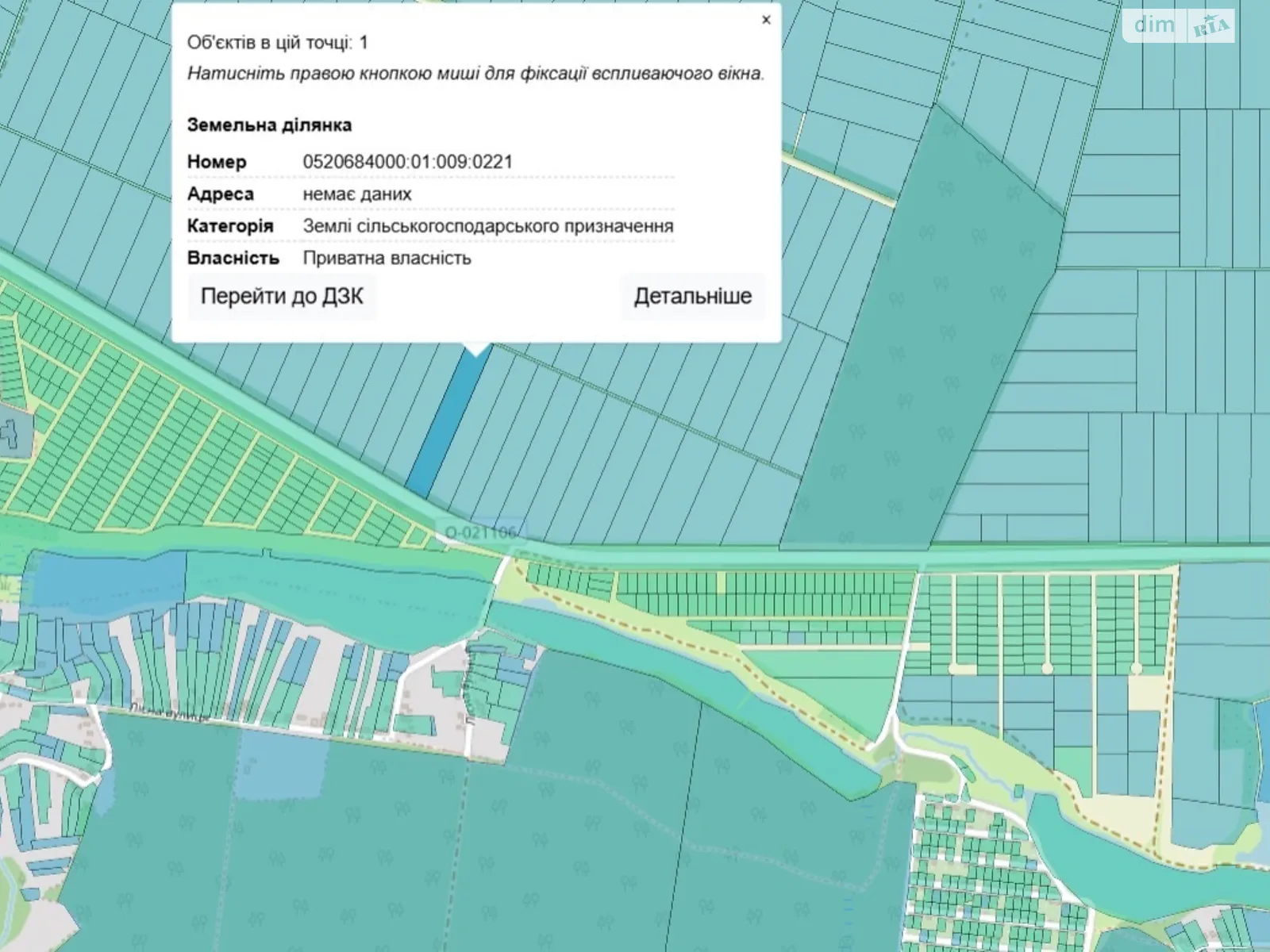The height and width of the screenshot is (952, 1270).
Task: Click the 'Категорія' field label
Action: [229, 226]
